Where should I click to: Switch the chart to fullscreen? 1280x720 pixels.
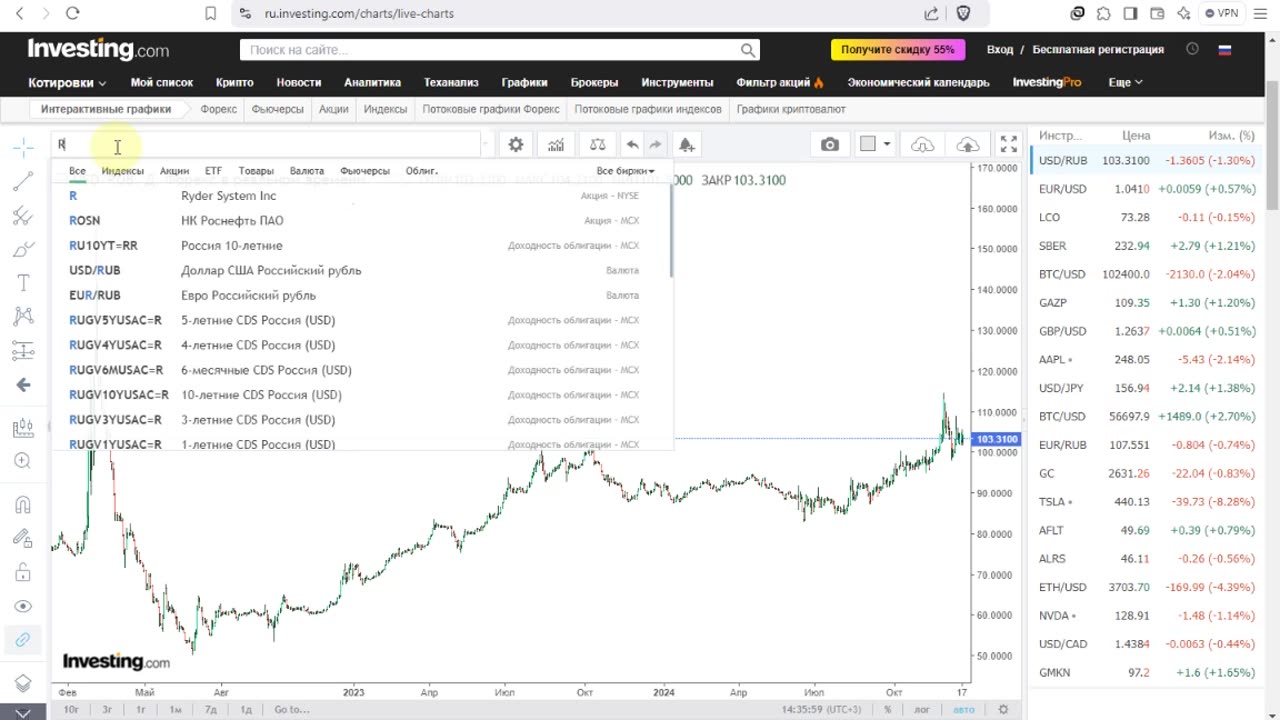1009,145
